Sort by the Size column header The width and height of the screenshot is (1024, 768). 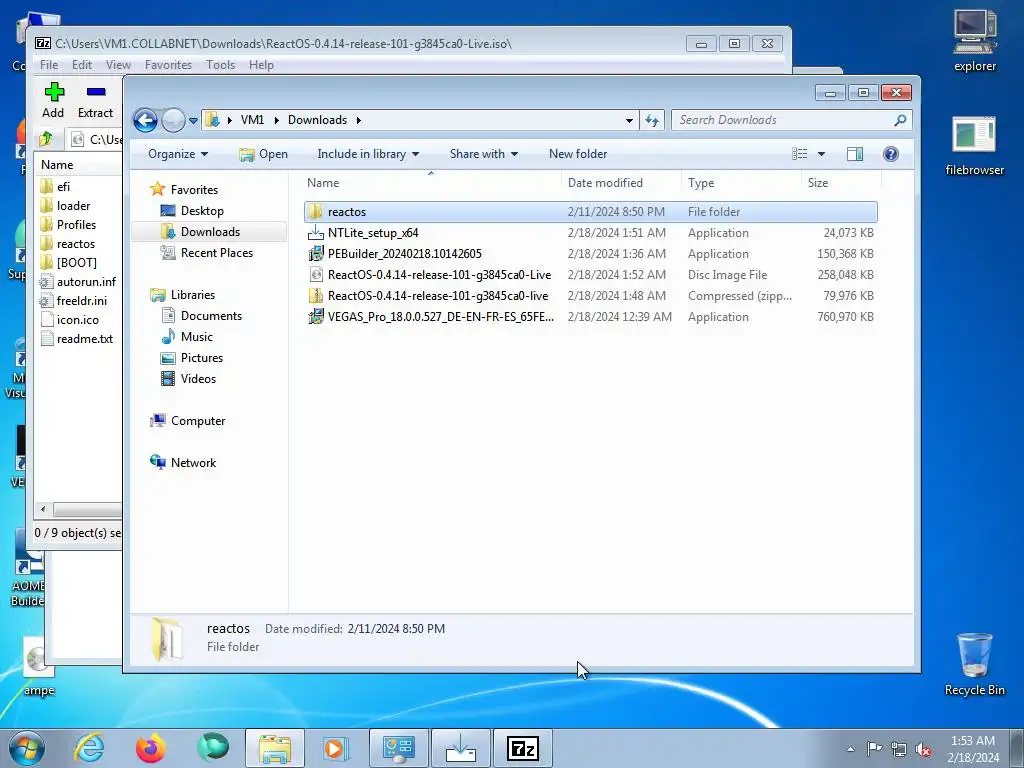841,183
